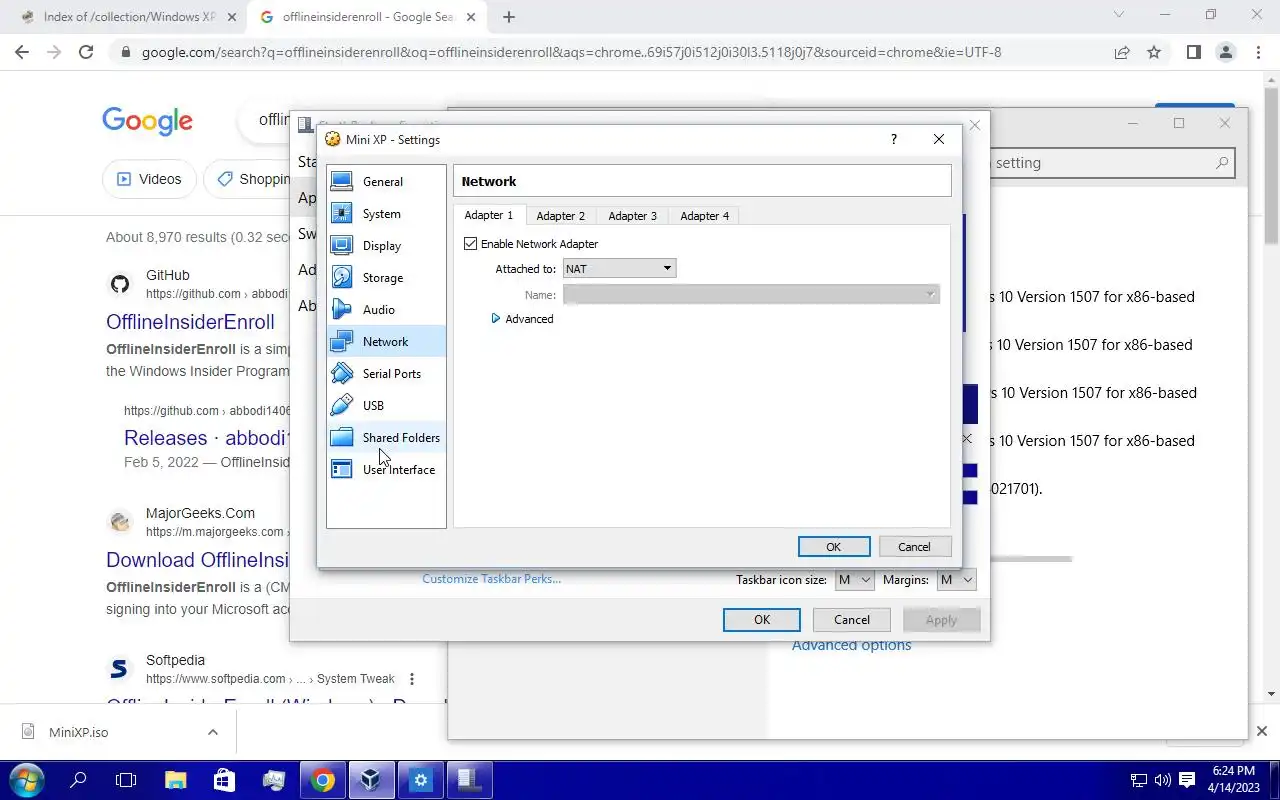This screenshot has height=800, width=1280.
Task: Open taskbar Search magnifier
Action: coord(78,780)
